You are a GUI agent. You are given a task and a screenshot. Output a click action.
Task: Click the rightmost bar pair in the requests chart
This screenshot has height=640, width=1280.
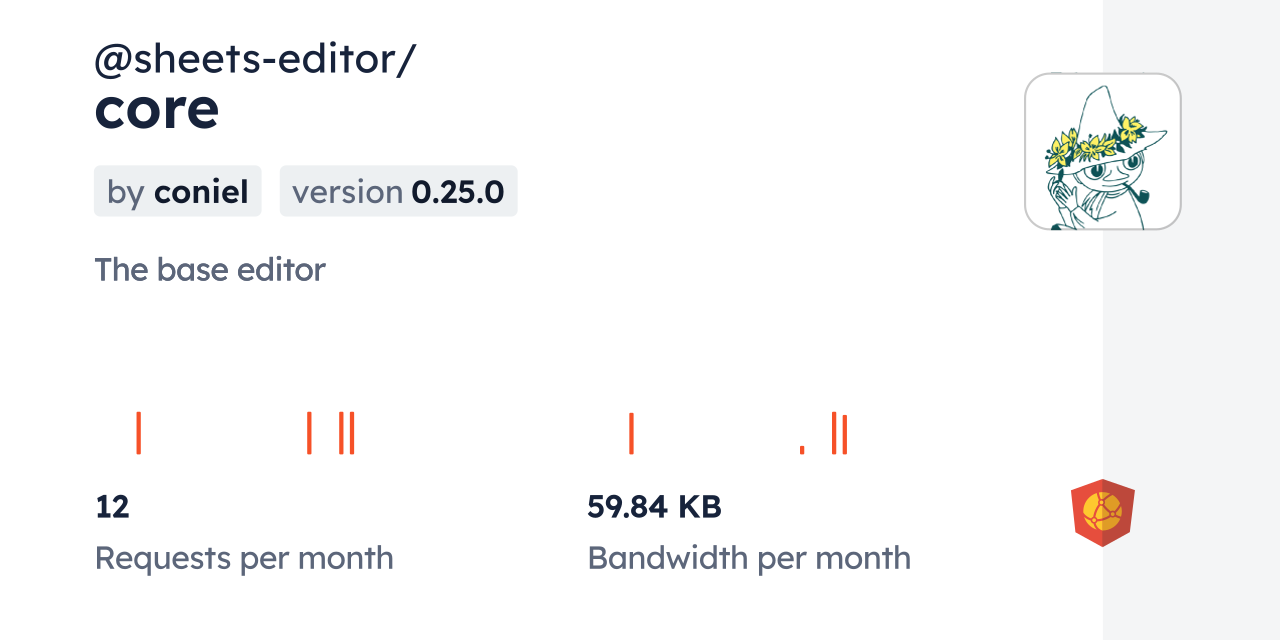tap(347, 433)
